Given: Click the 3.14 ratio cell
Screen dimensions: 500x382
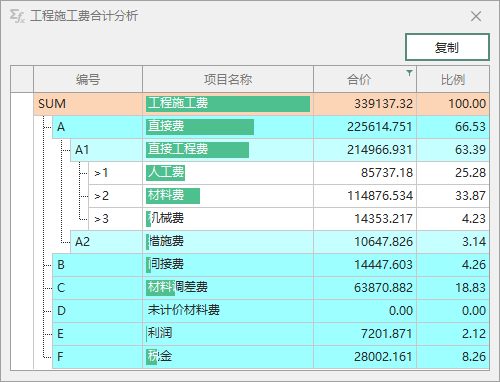Looking at the screenshot, I should tap(453, 242).
